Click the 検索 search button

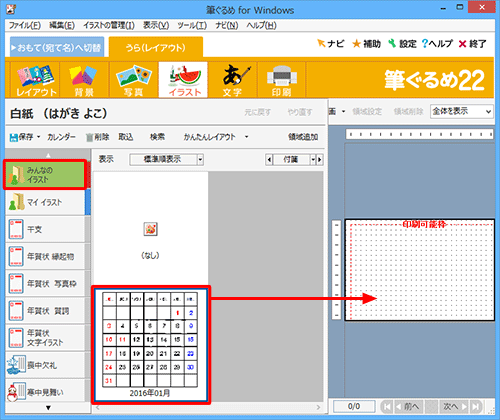[157, 137]
